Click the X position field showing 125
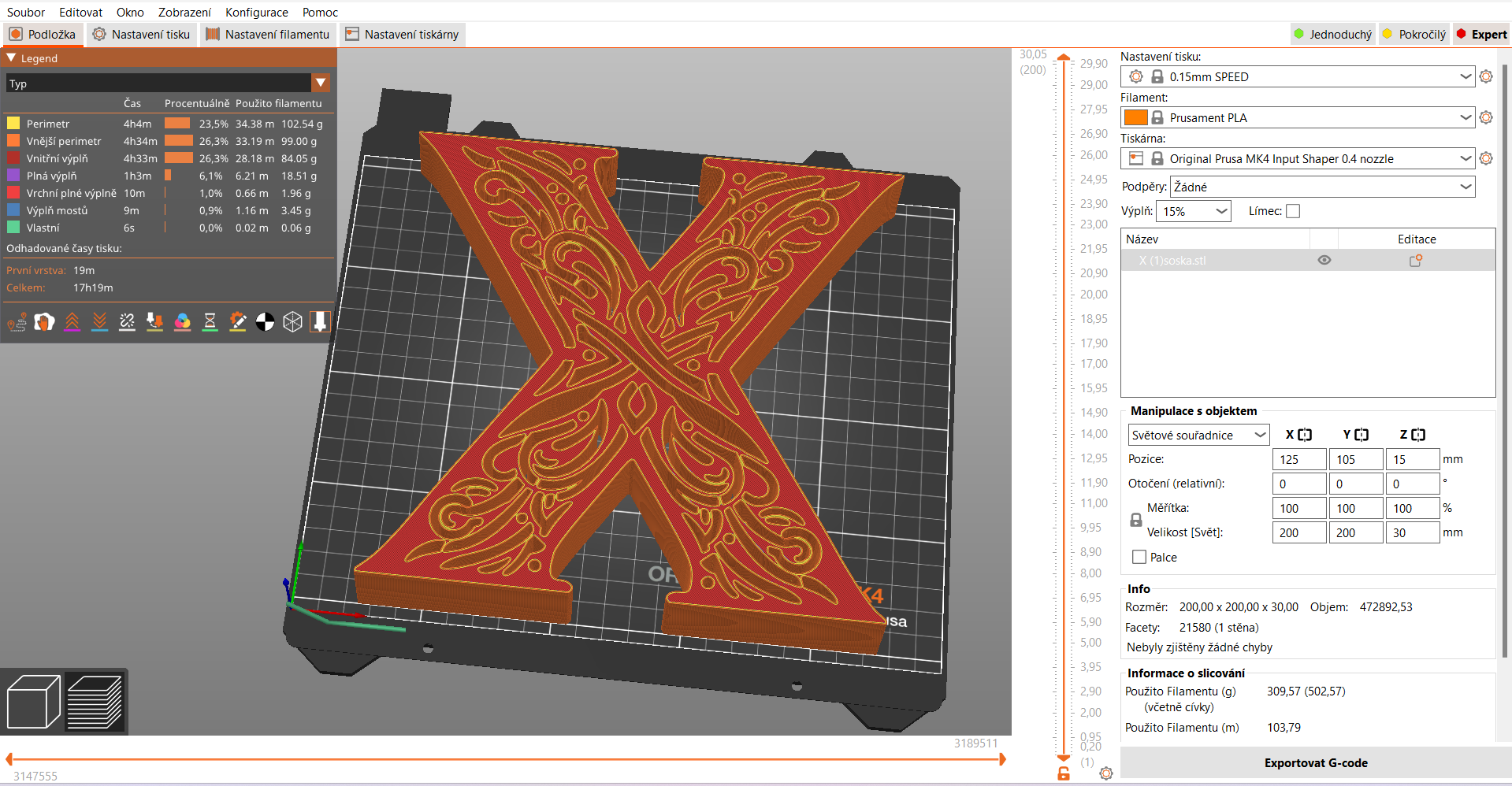Viewport: 1512px width, 786px height. pyautogui.click(x=1298, y=459)
